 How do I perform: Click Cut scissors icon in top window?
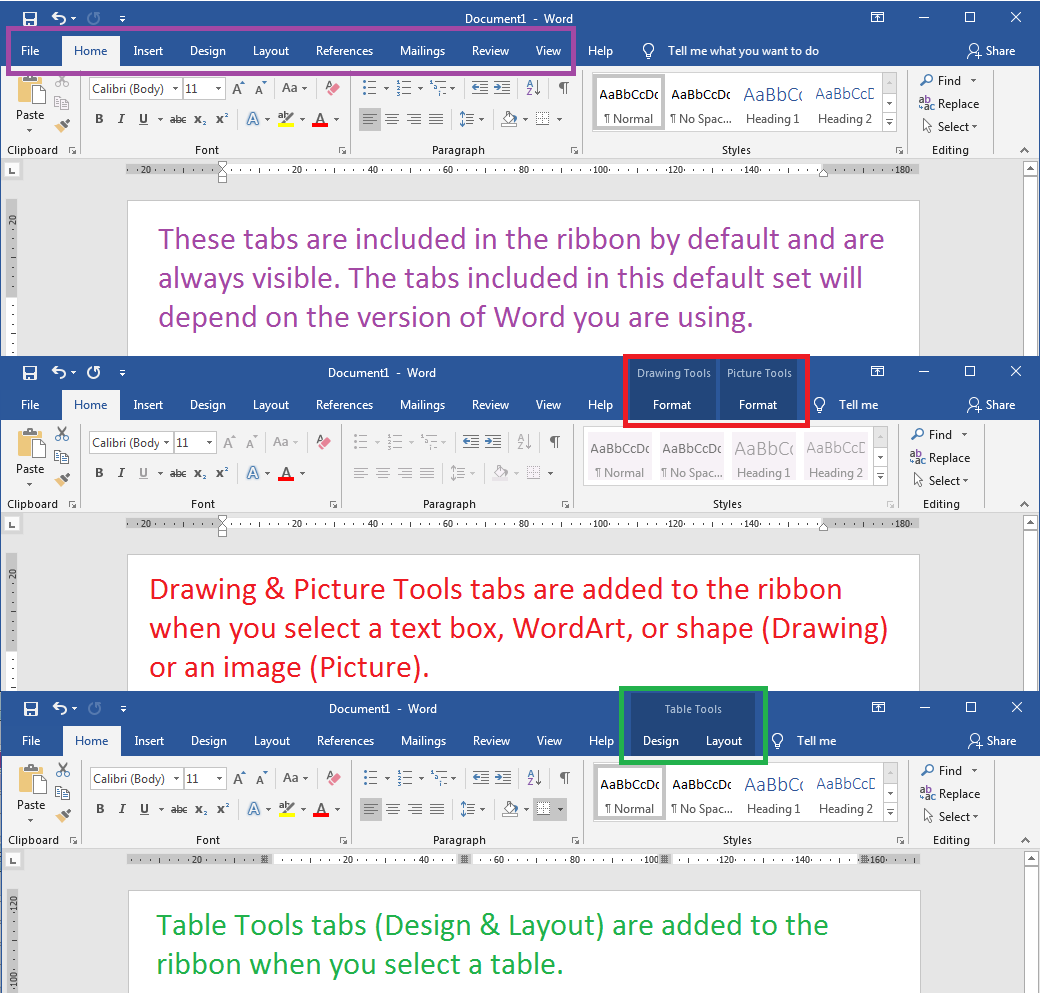pos(62,81)
